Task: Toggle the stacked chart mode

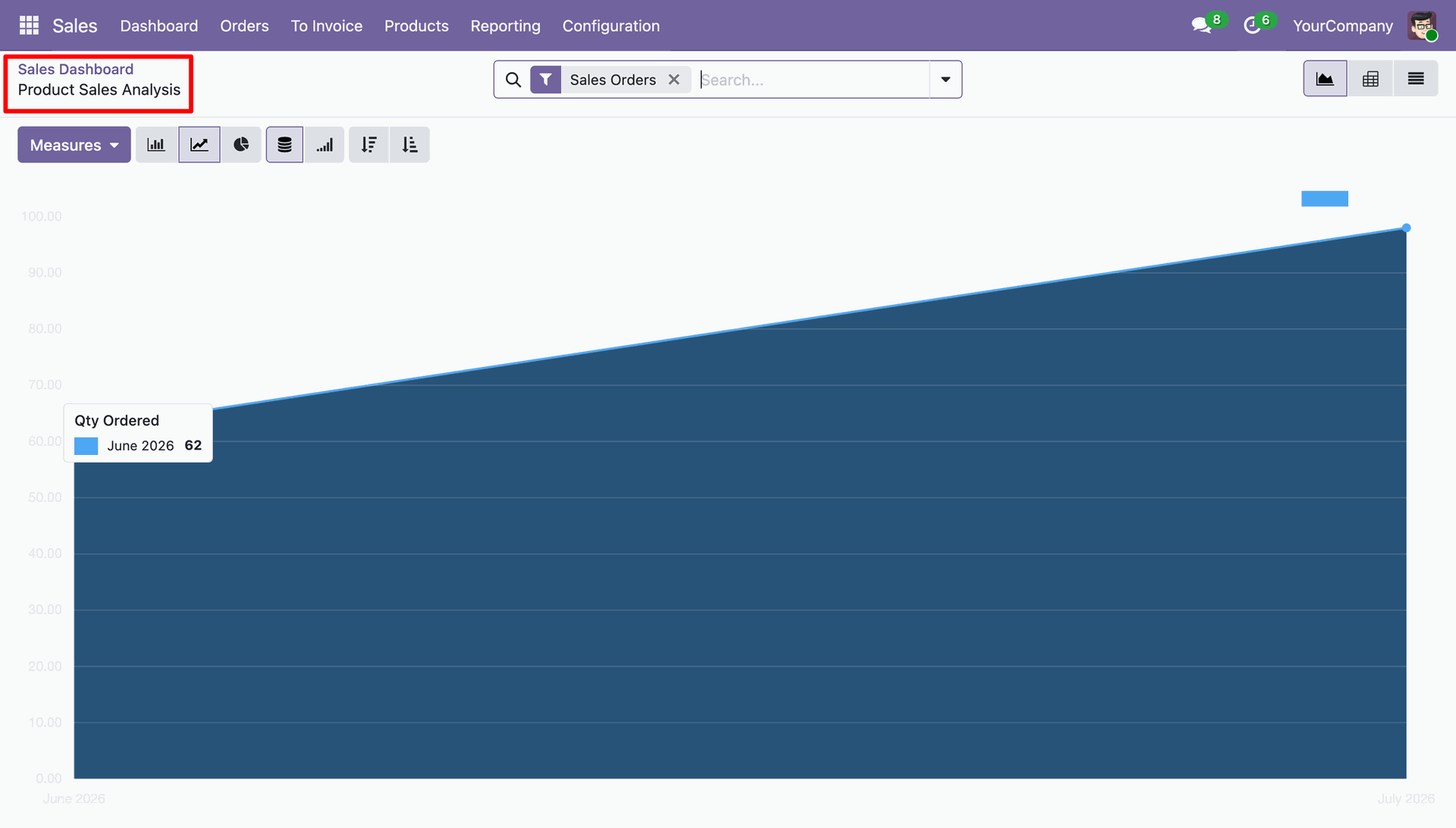Action: tap(284, 145)
